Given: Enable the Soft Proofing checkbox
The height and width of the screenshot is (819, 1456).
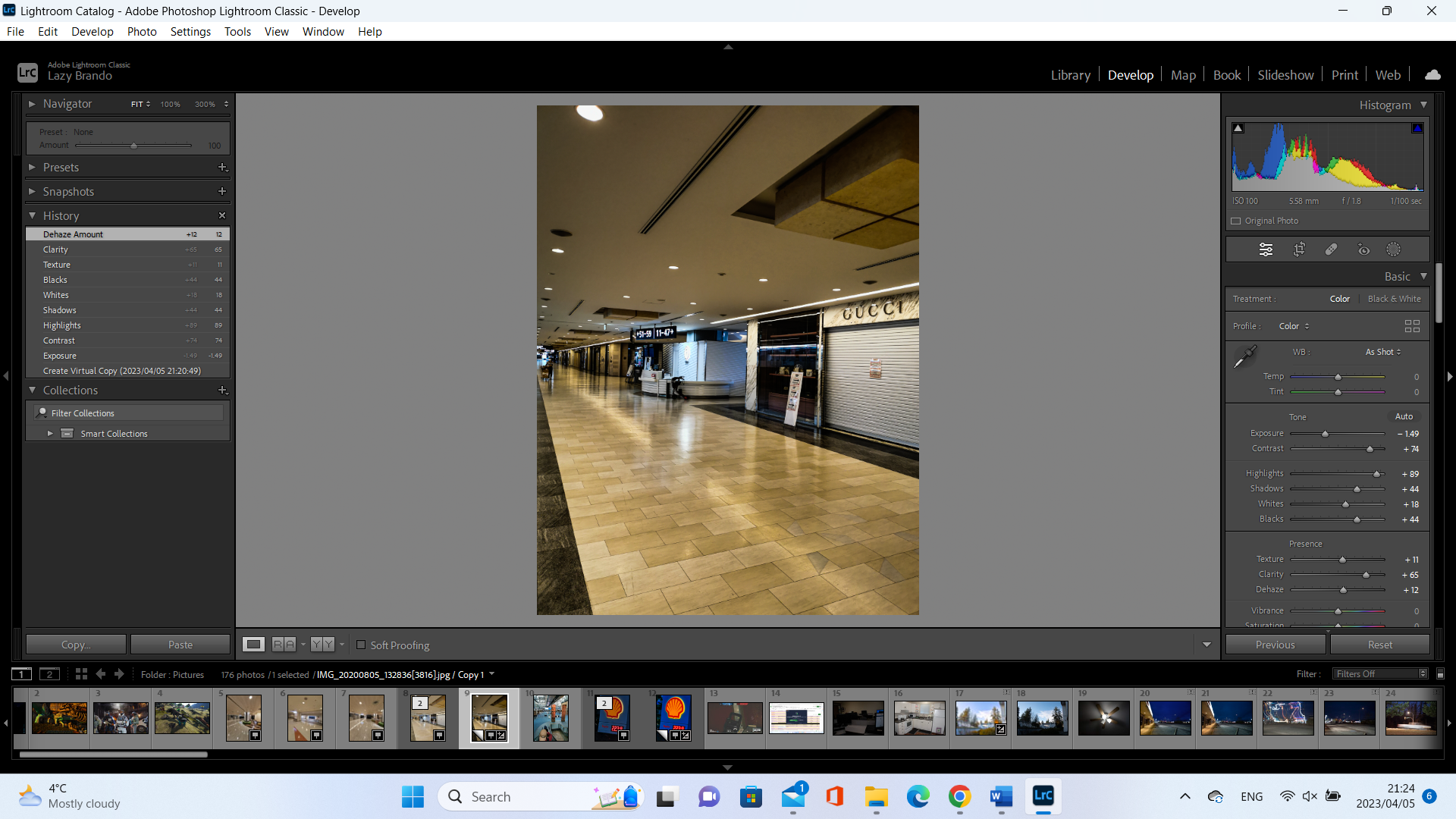Looking at the screenshot, I should (361, 645).
